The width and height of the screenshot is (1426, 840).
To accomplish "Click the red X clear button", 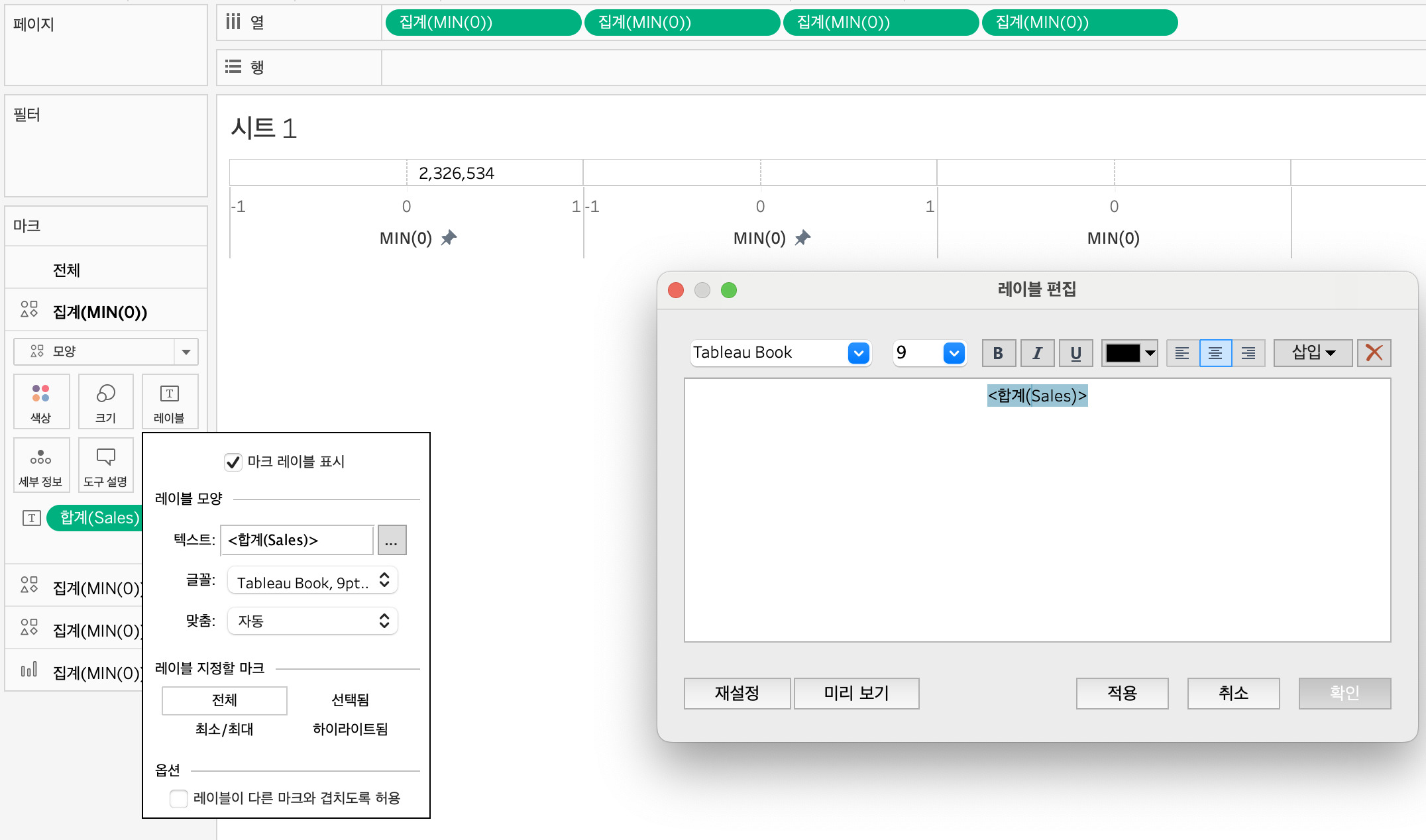I will coord(1374,353).
